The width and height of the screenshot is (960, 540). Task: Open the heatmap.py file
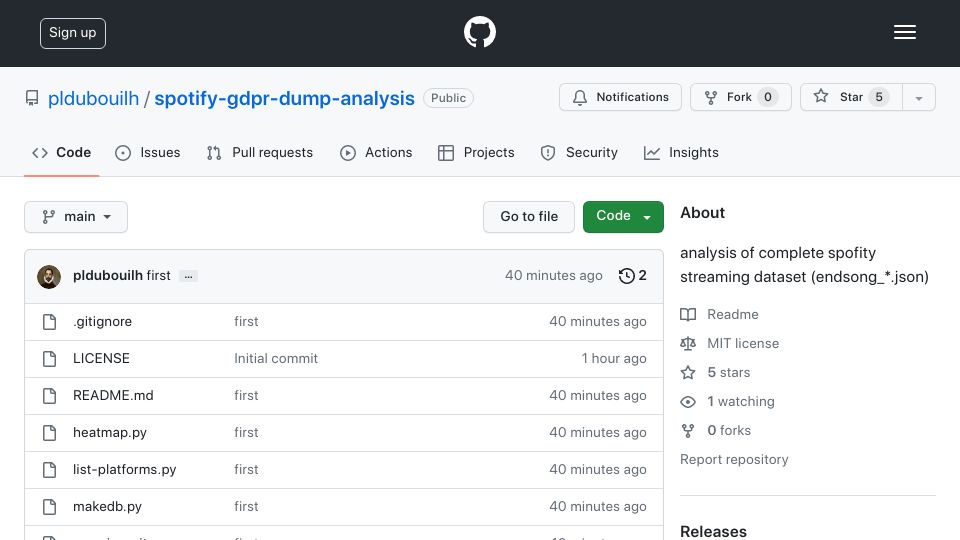click(x=110, y=432)
